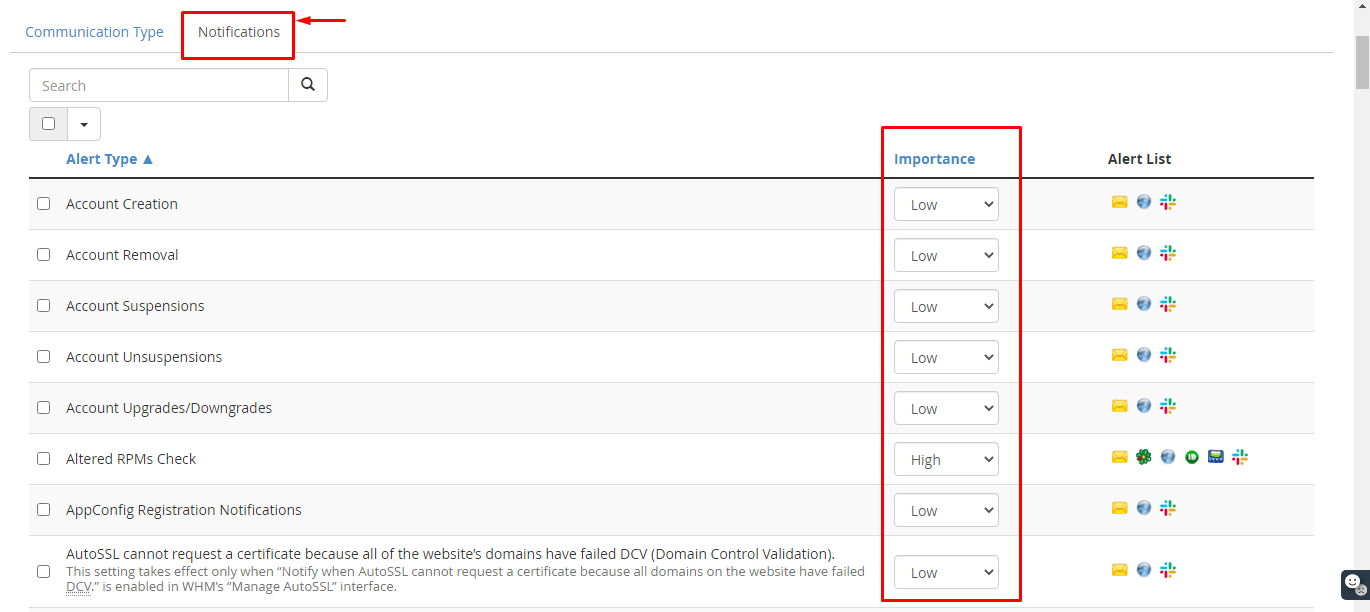Click the email icon in AppConfig Registration row

click(1119, 508)
